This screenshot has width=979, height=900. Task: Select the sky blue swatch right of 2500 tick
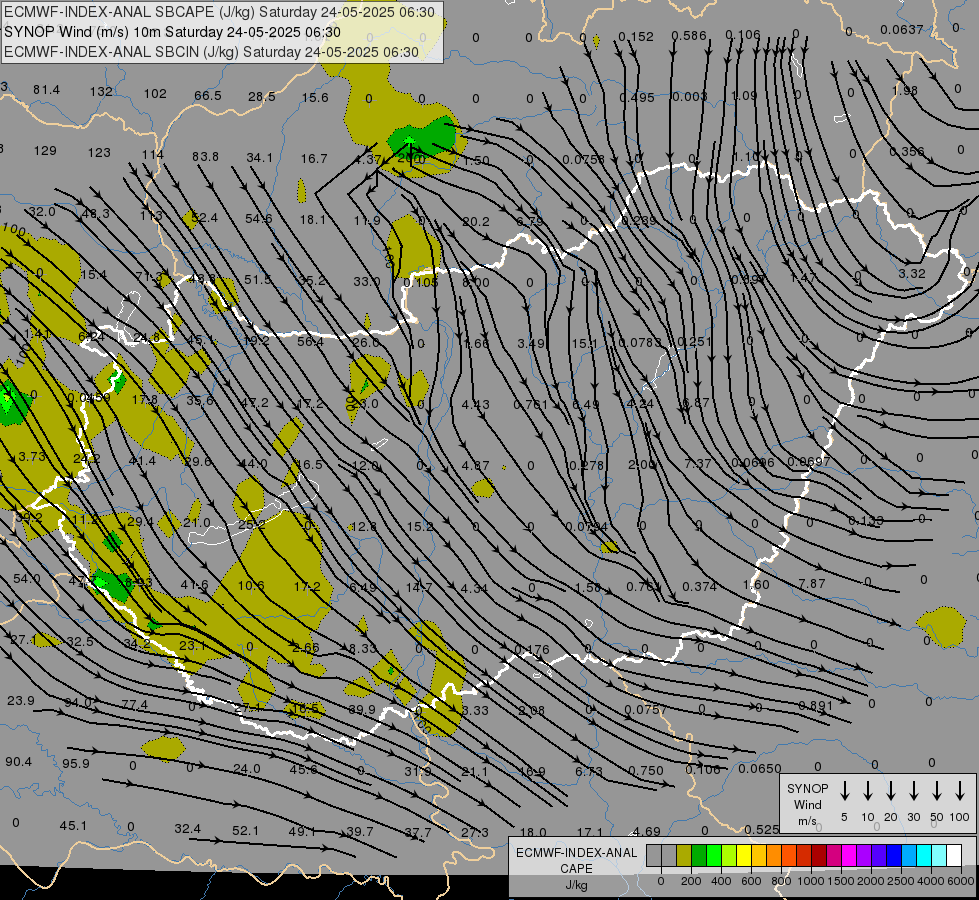pos(908,855)
